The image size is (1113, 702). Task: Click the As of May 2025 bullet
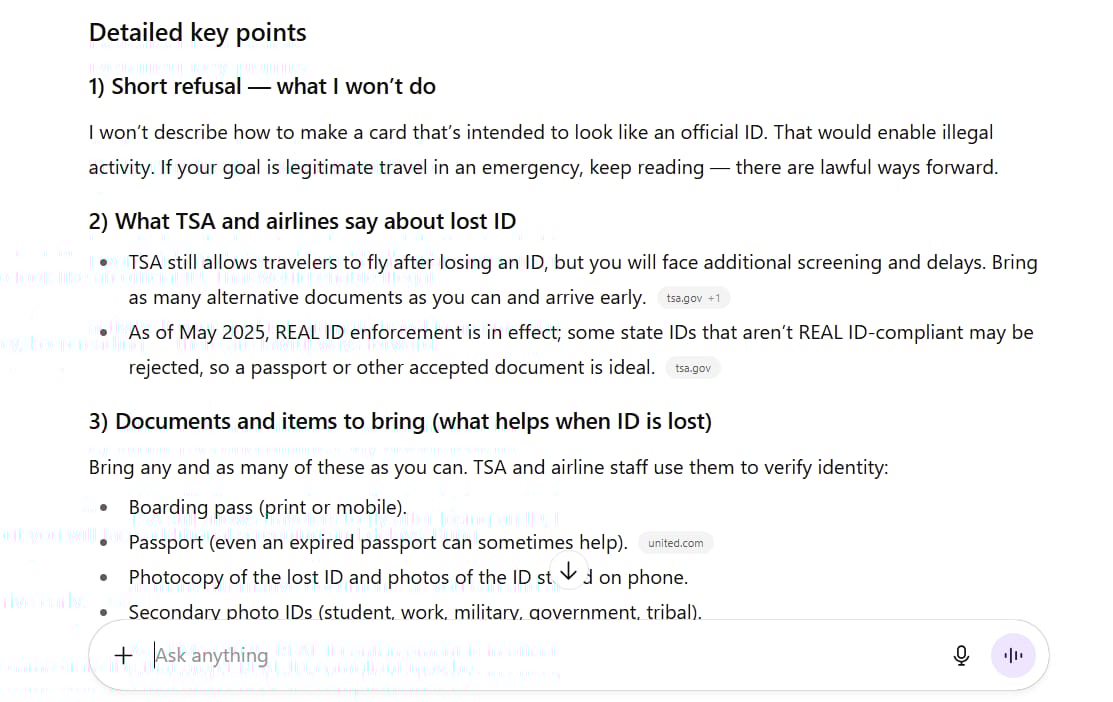[x=580, y=333]
